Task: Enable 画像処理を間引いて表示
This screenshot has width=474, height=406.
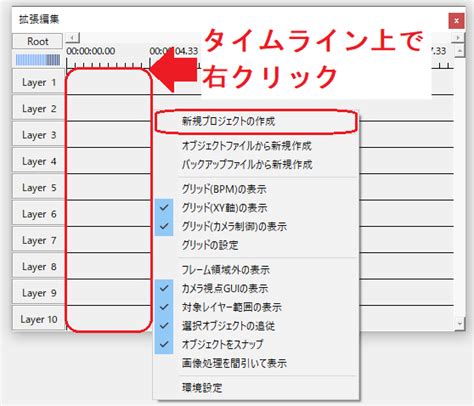Action: 256,363
